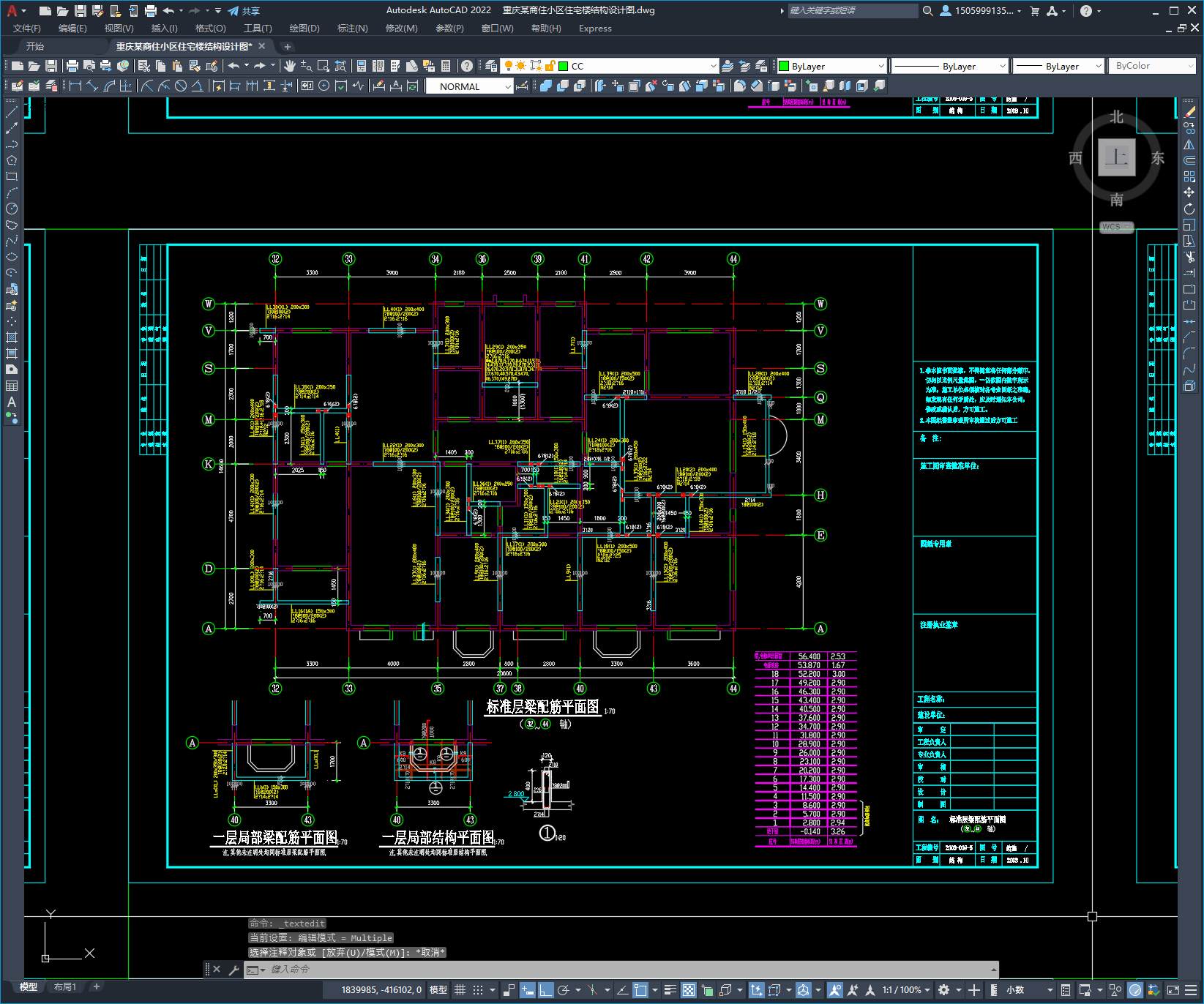The width and height of the screenshot is (1204, 1004).
Task: Toggle snap mode in status bar
Action: click(x=478, y=990)
